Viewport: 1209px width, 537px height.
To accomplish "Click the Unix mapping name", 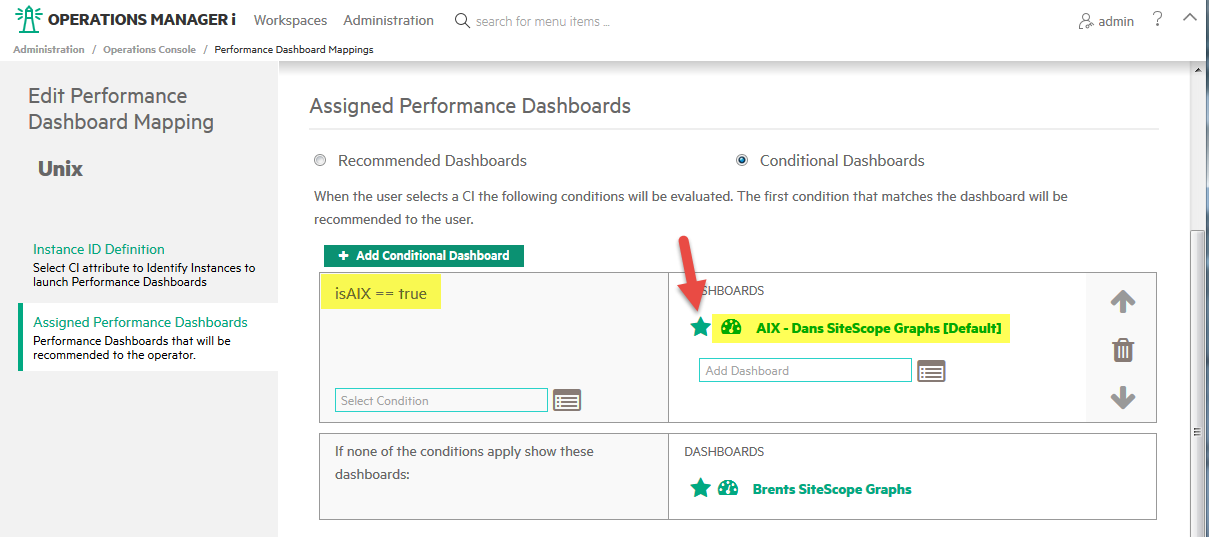I will [60, 169].
